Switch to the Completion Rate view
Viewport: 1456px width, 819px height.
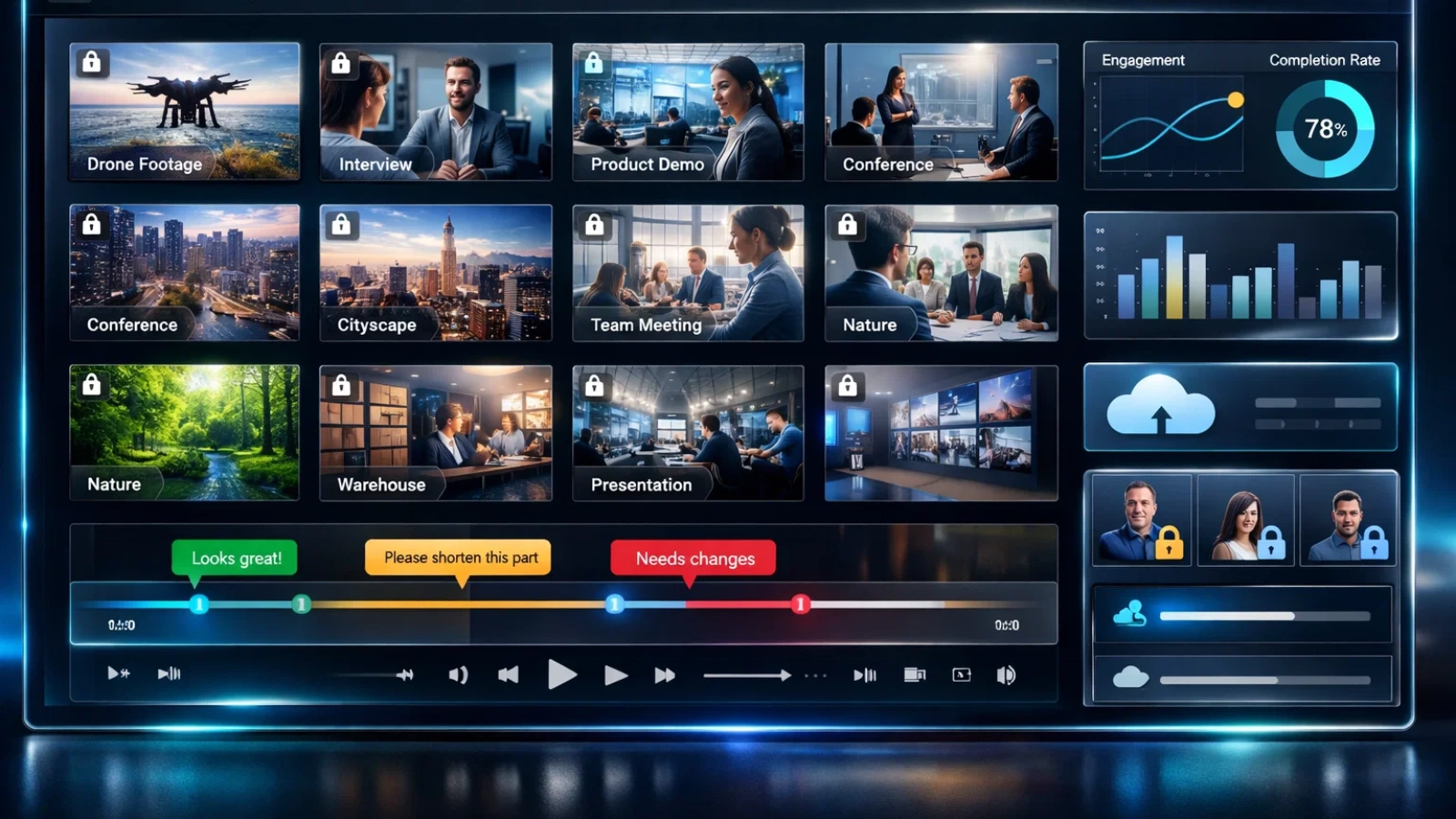pos(1325,60)
